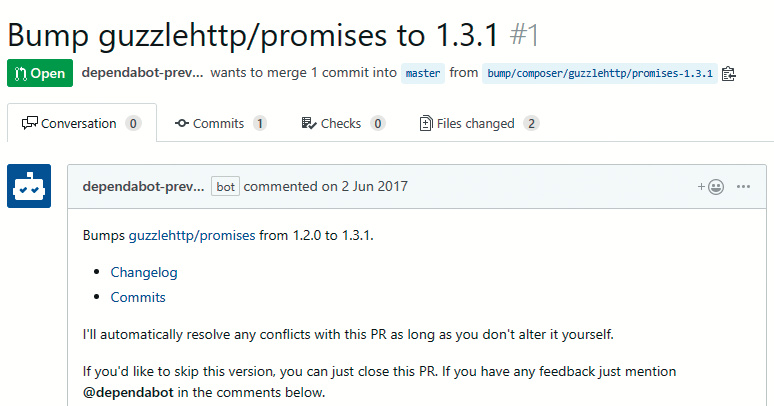
Task: Click the Files changed diff icon
Action: 425,124
